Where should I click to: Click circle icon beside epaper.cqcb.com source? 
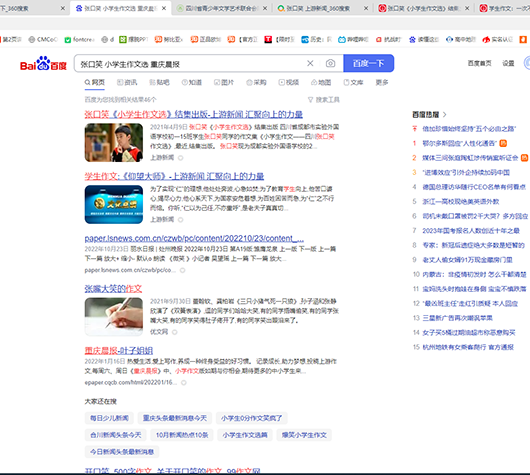(184, 383)
